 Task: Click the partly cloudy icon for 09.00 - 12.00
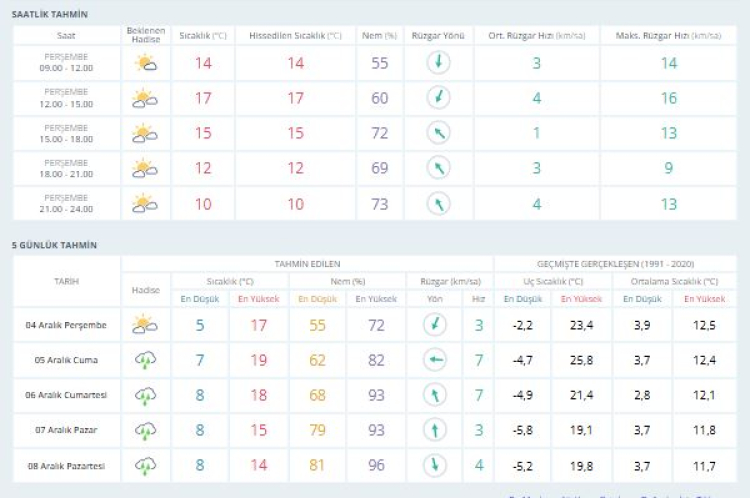click(x=145, y=63)
